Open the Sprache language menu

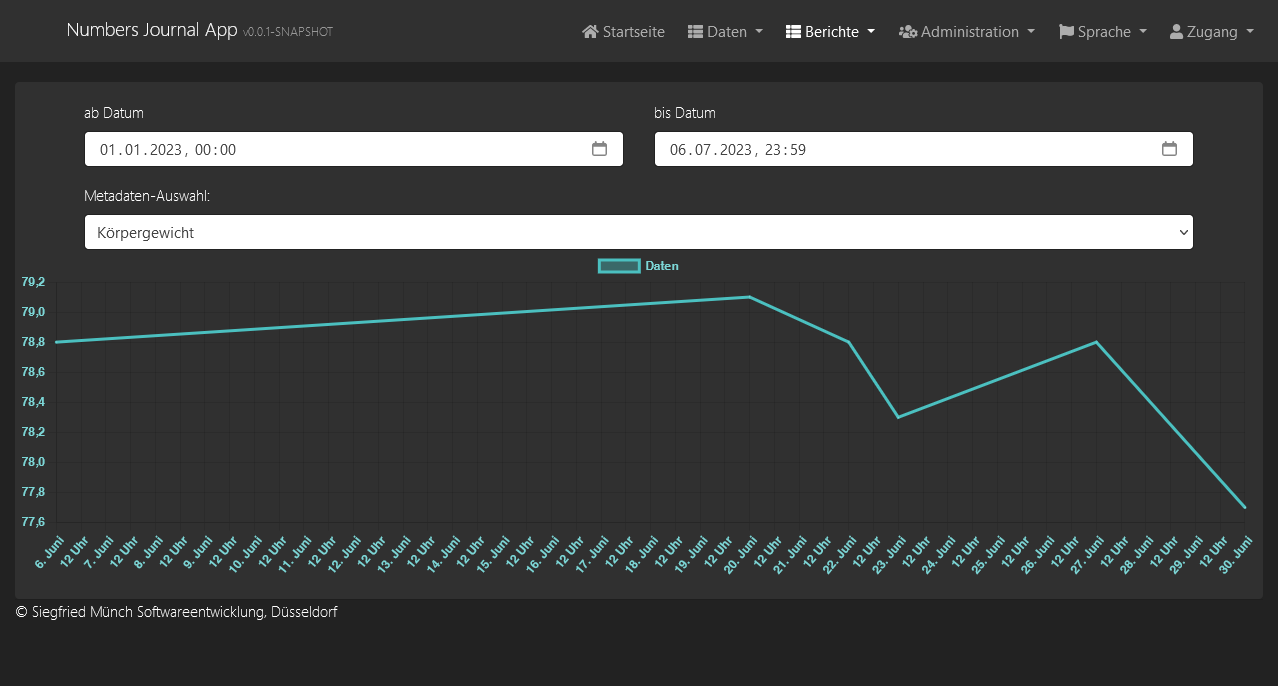click(1104, 32)
